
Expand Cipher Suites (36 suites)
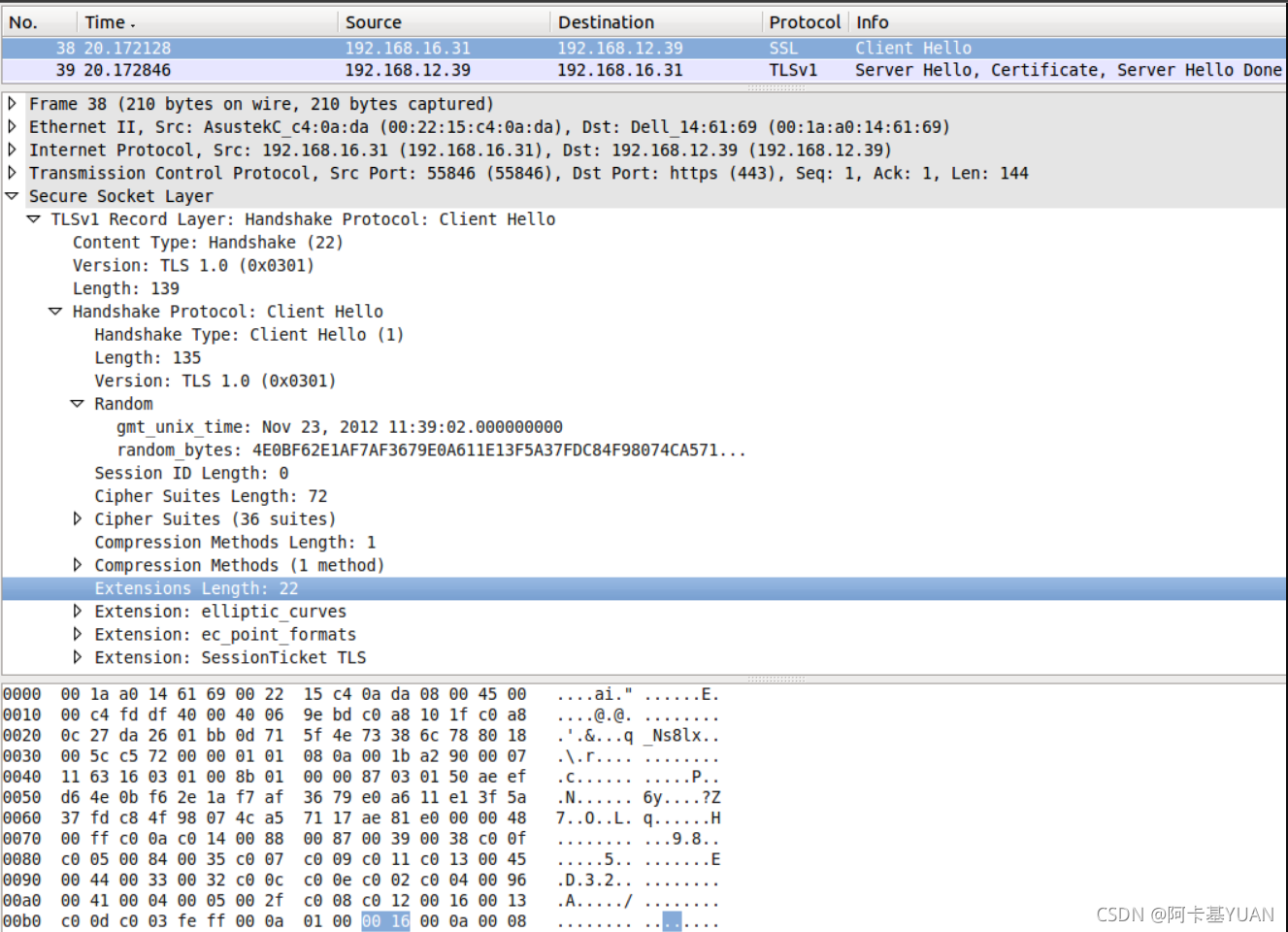78,518
